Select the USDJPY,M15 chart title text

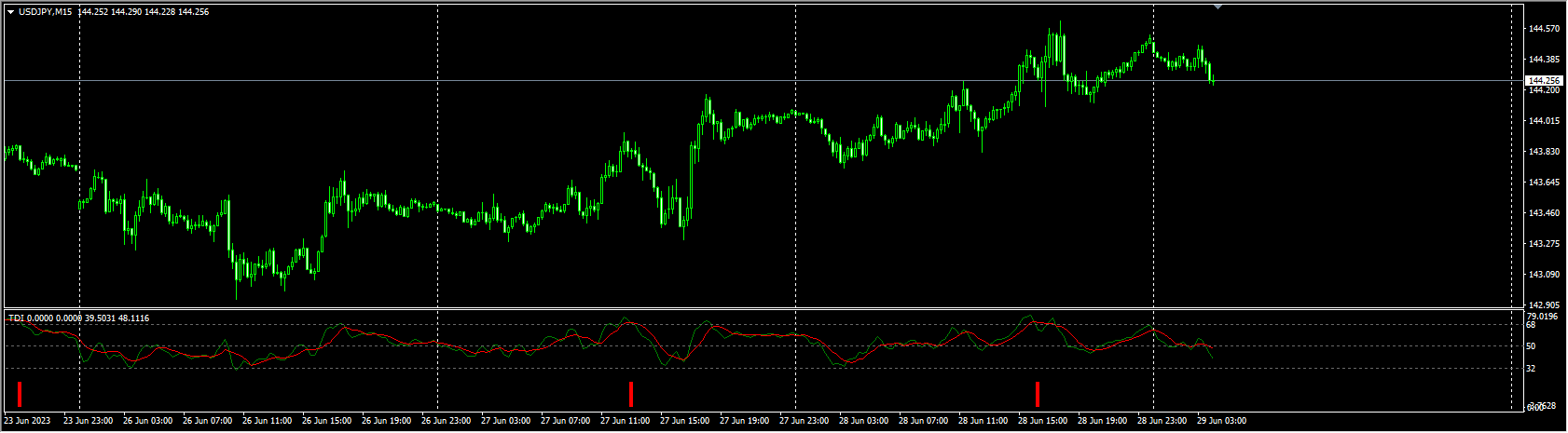[45, 12]
